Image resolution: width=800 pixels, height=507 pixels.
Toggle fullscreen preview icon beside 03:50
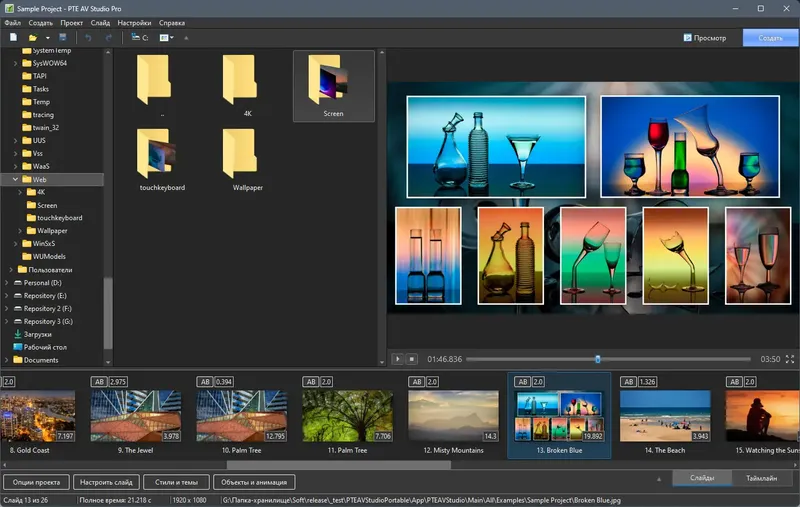tap(791, 358)
